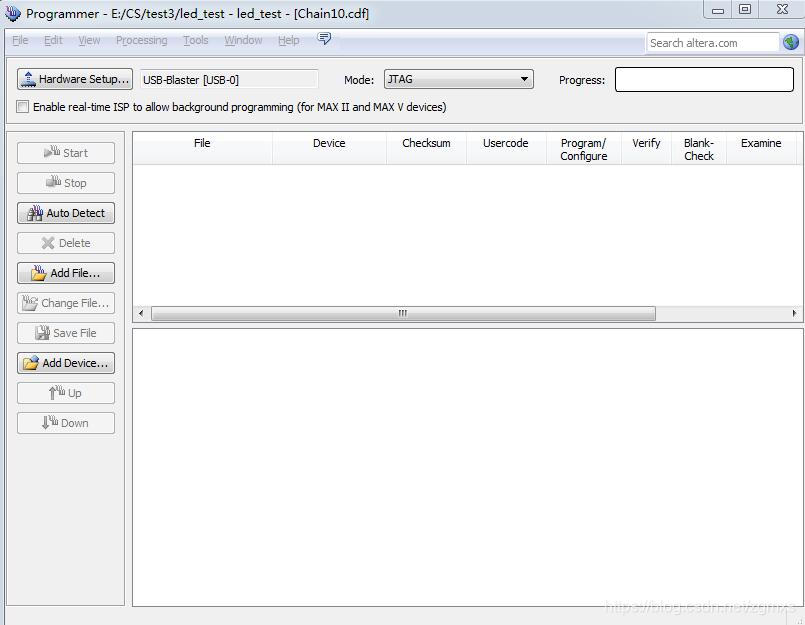Image resolution: width=805 pixels, height=625 pixels.
Task: Click the Stop button
Action: coord(66,183)
